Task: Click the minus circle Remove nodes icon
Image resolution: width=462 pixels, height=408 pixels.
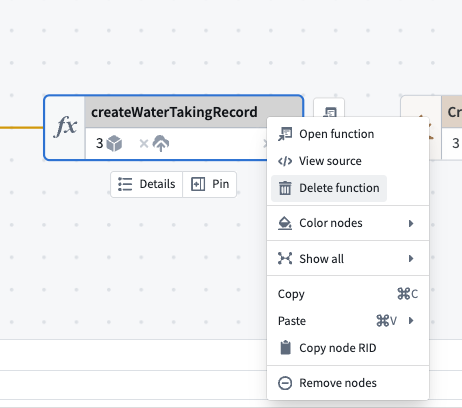Action: (285, 383)
